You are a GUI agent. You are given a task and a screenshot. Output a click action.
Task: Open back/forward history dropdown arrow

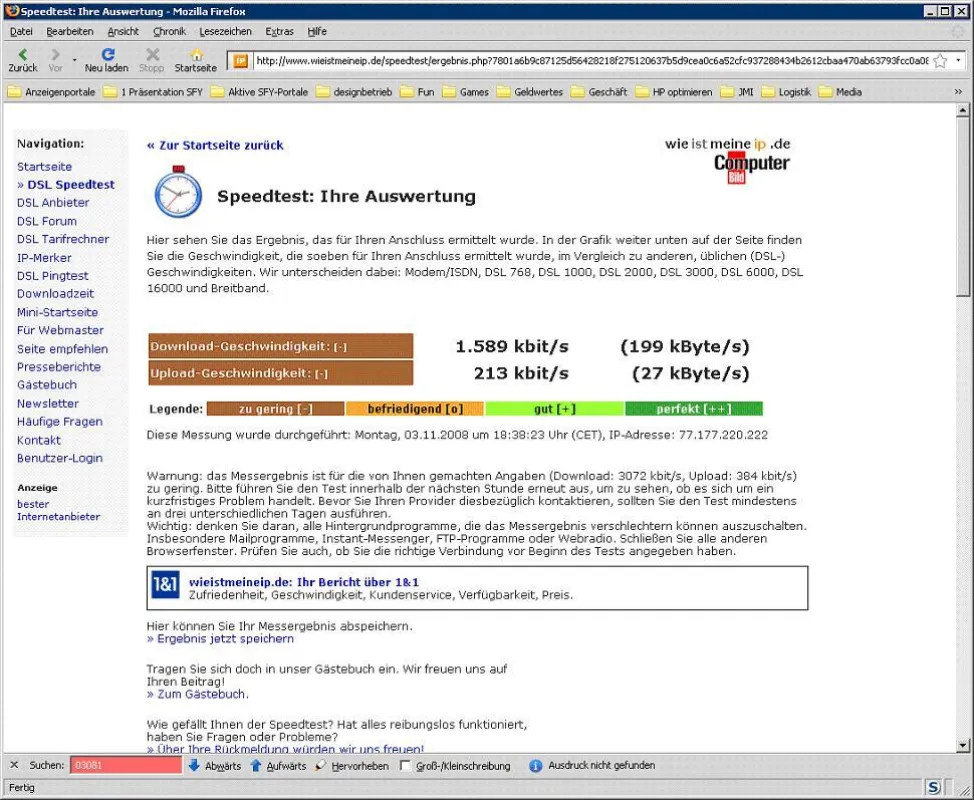[x=75, y=60]
